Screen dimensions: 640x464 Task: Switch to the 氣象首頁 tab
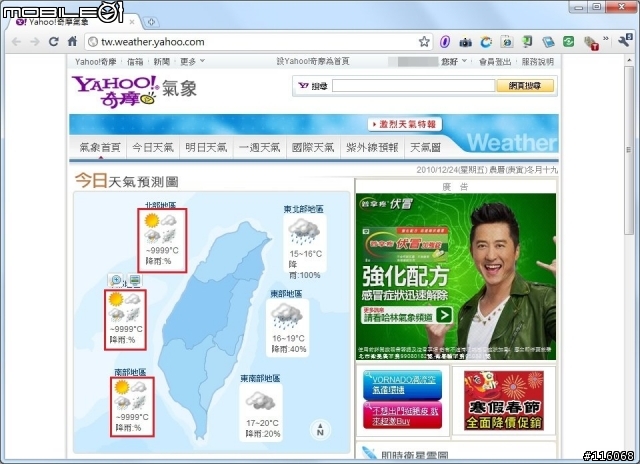[100, 147]
